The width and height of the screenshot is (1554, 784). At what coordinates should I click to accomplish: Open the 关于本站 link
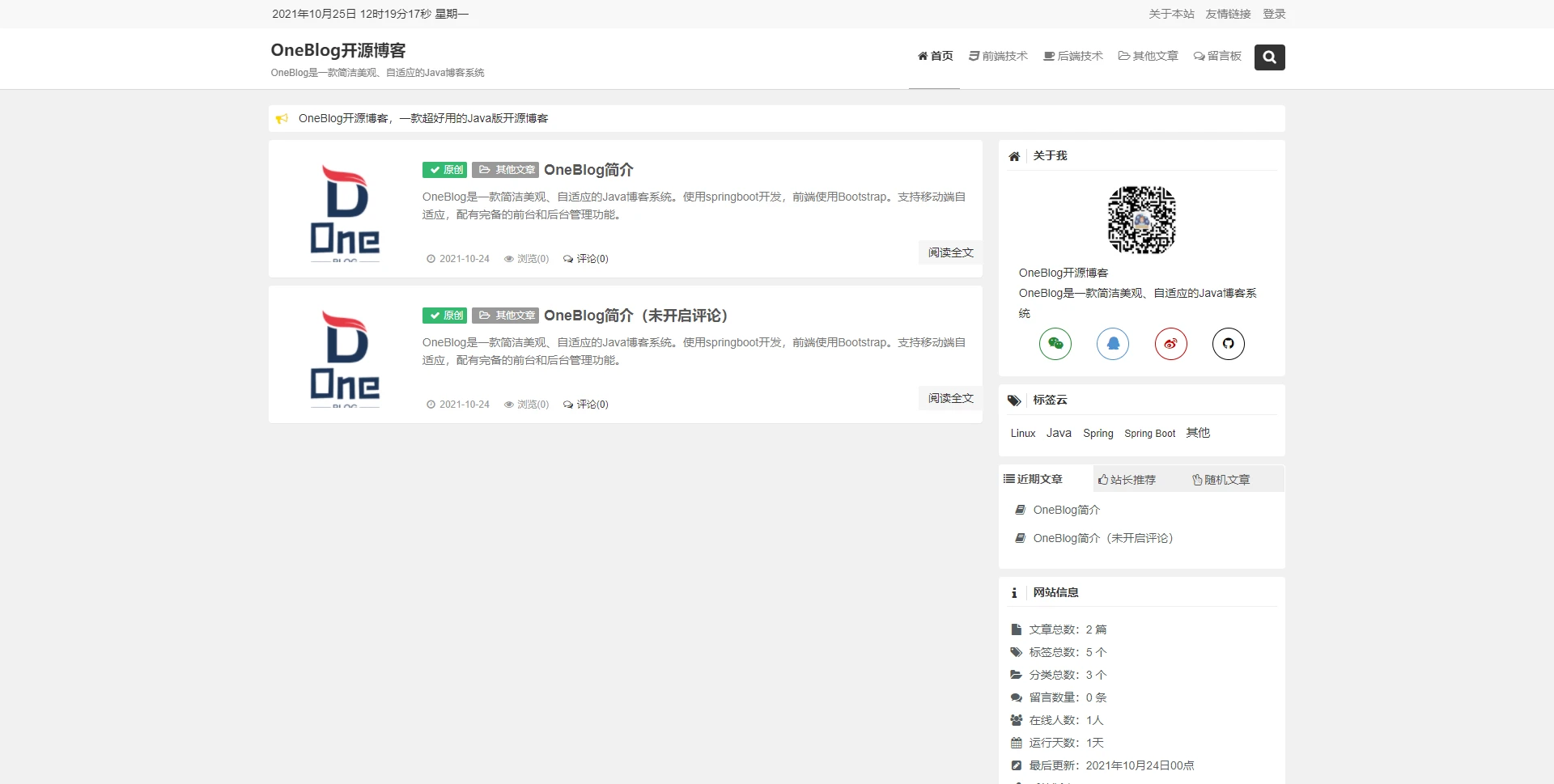click(1171, 14)
